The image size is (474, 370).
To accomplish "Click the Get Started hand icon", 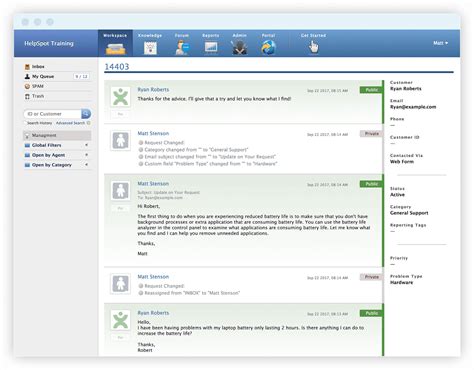I will 313,47.
